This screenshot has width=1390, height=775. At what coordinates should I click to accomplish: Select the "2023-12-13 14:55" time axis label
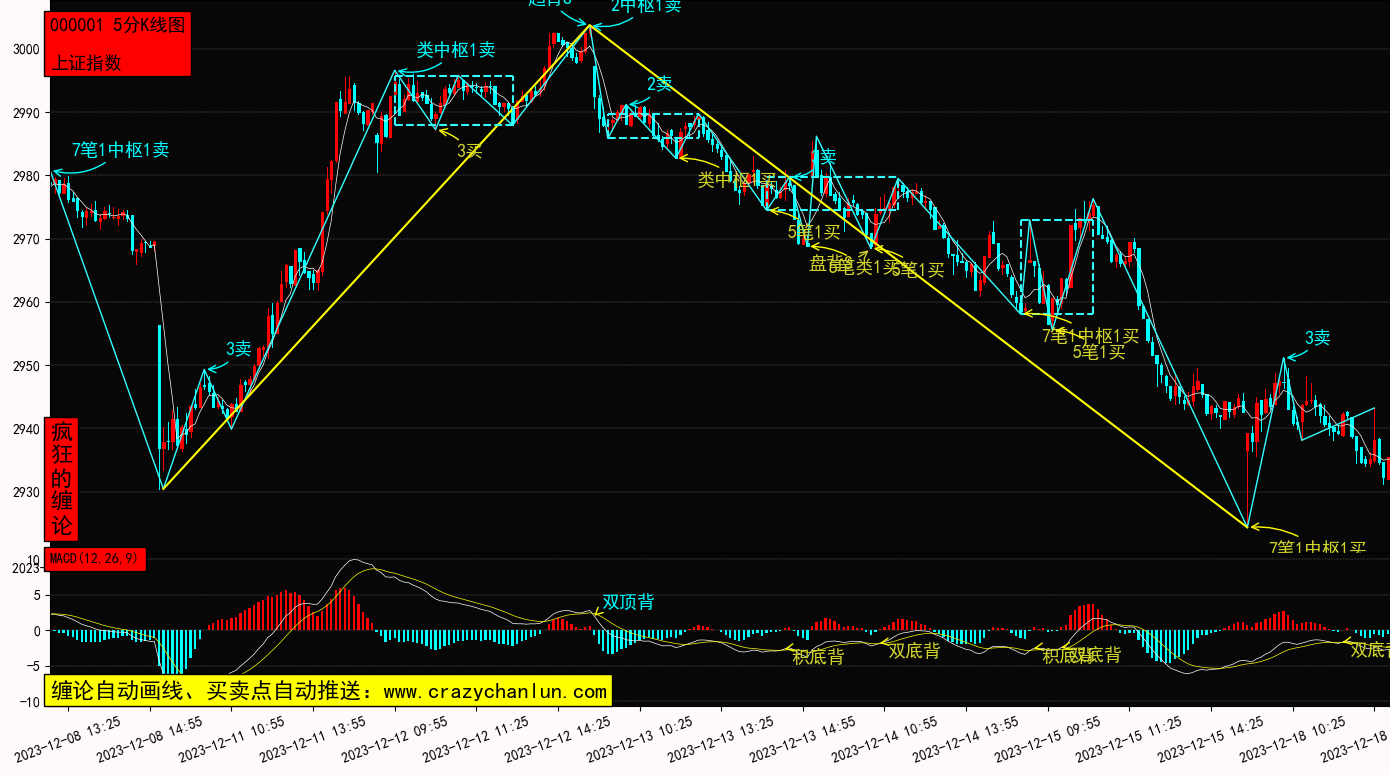click(x=803, y=739)
